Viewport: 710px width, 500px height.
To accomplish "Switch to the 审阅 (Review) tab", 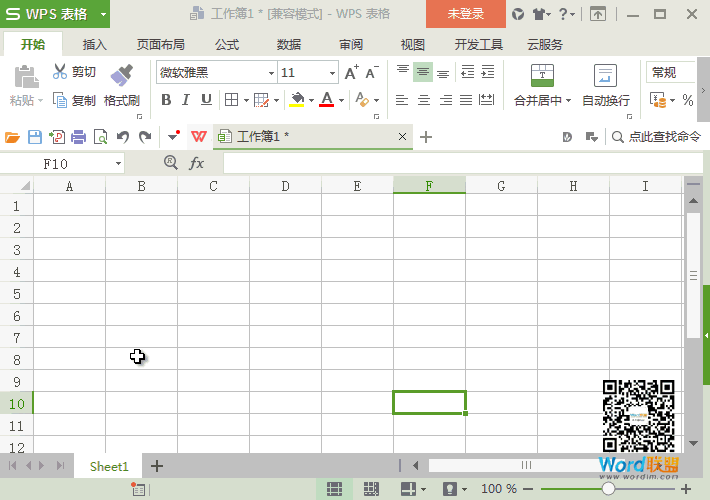I will click(x=351, y=44).
